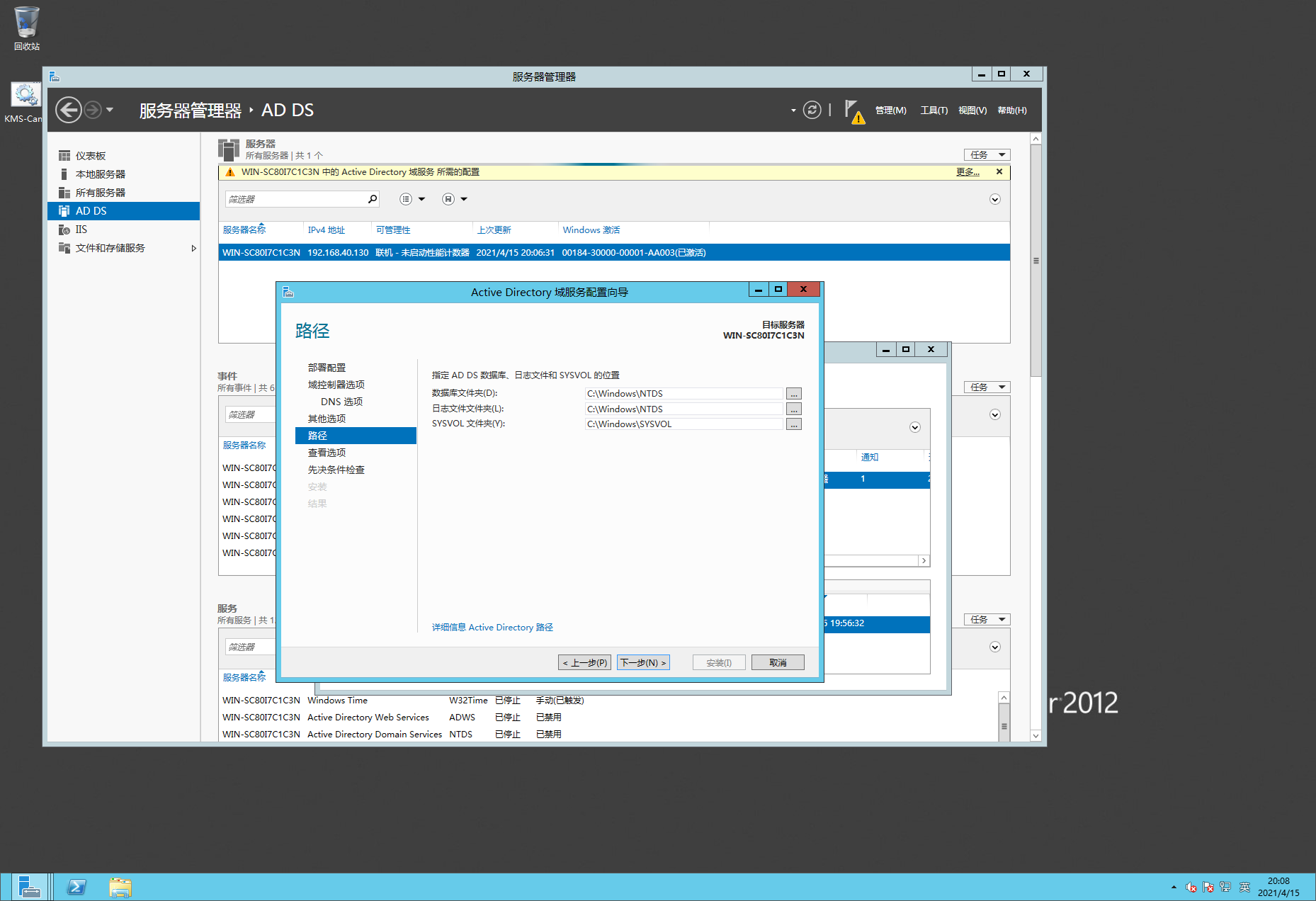This screenshot has height=901, width=1316.
Task: Open Manage menu
Action: click(x=890, y=110)
